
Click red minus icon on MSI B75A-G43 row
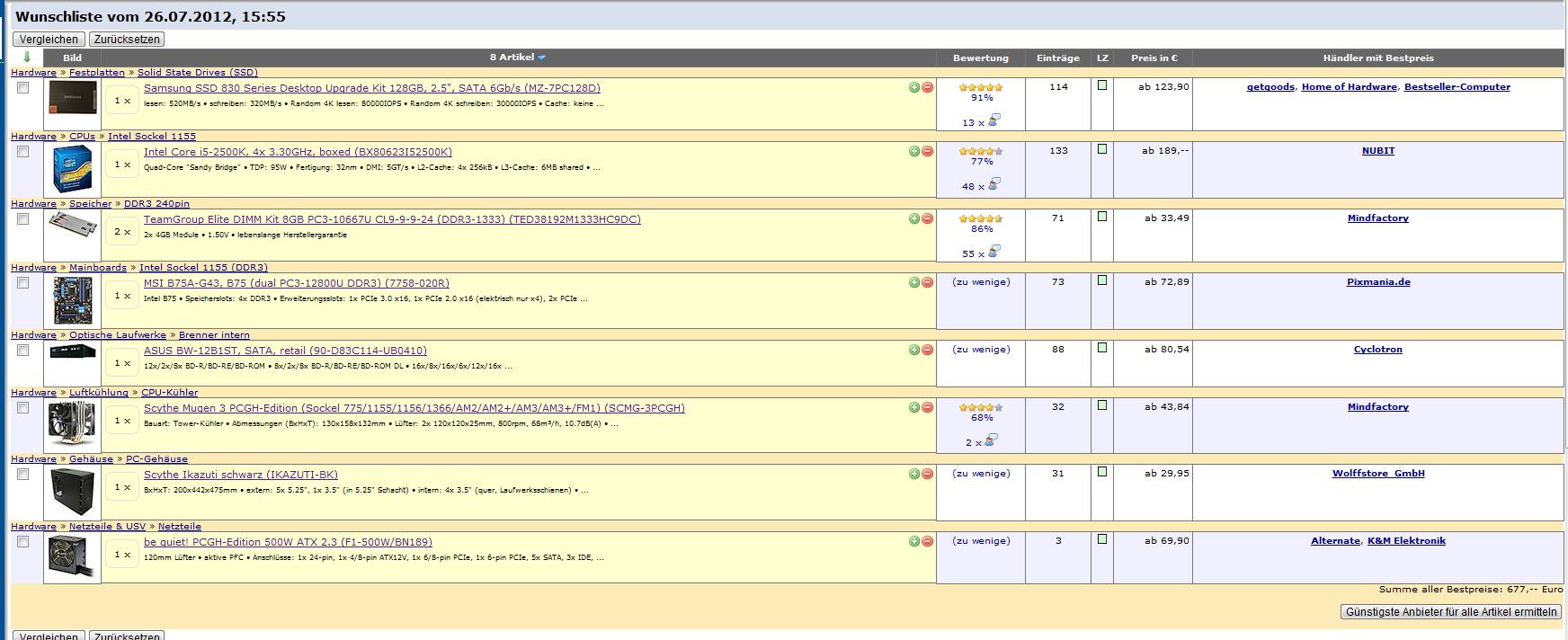point(927,282)
